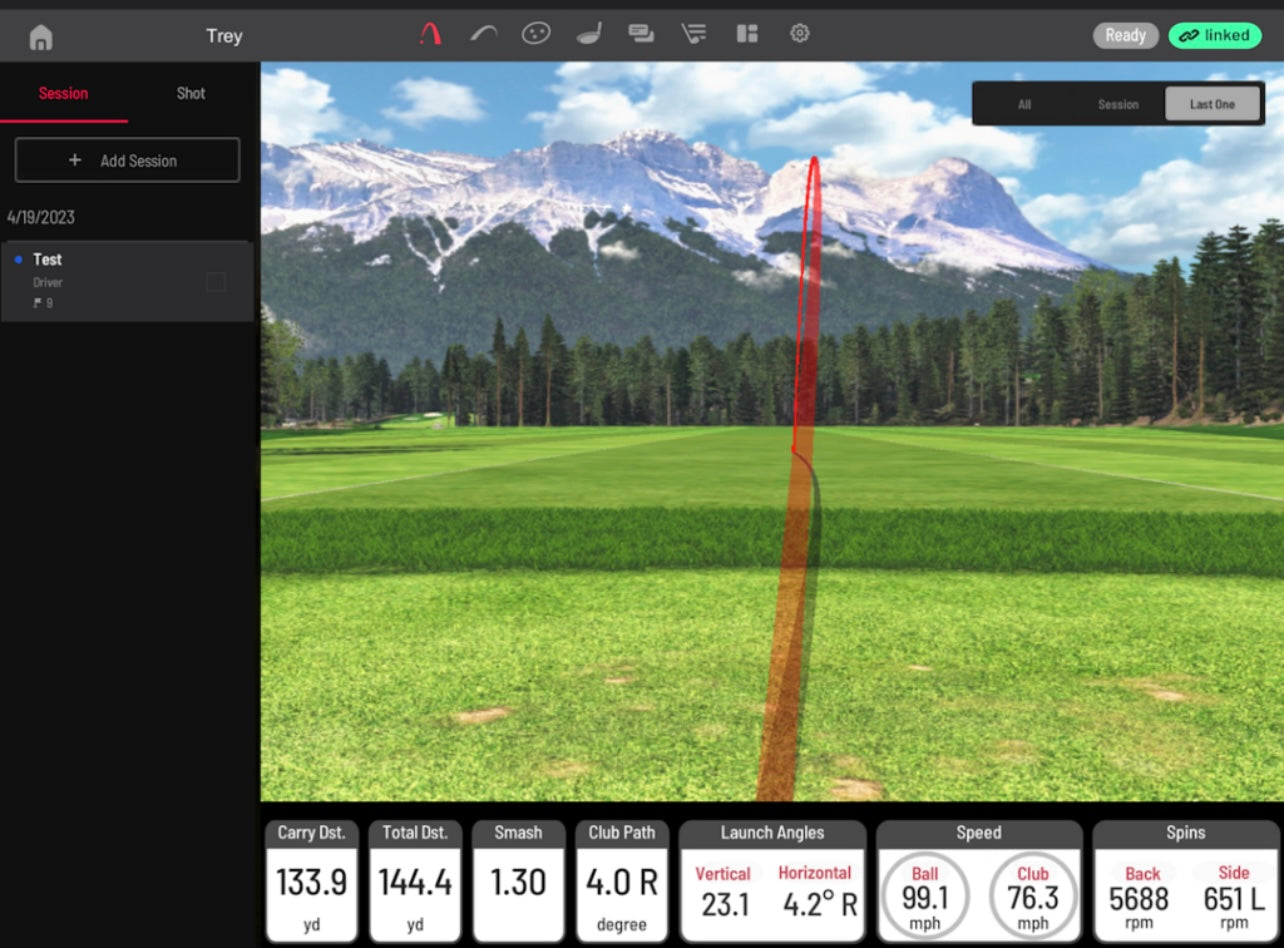Open the shot dispersion oval icon
This screenshot has height=948, width=1284.
pos(536,34)
